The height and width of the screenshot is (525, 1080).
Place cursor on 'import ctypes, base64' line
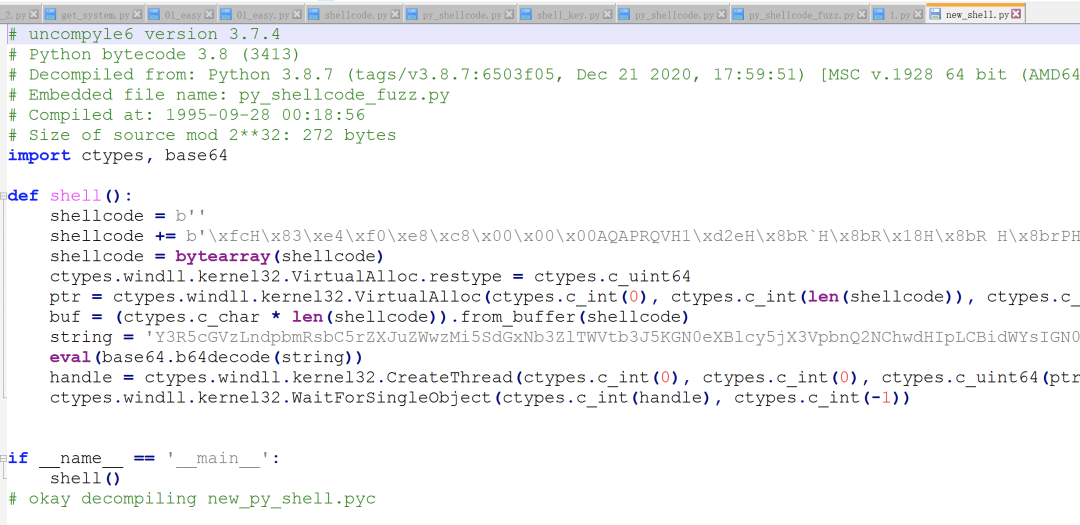pos(118,155)
